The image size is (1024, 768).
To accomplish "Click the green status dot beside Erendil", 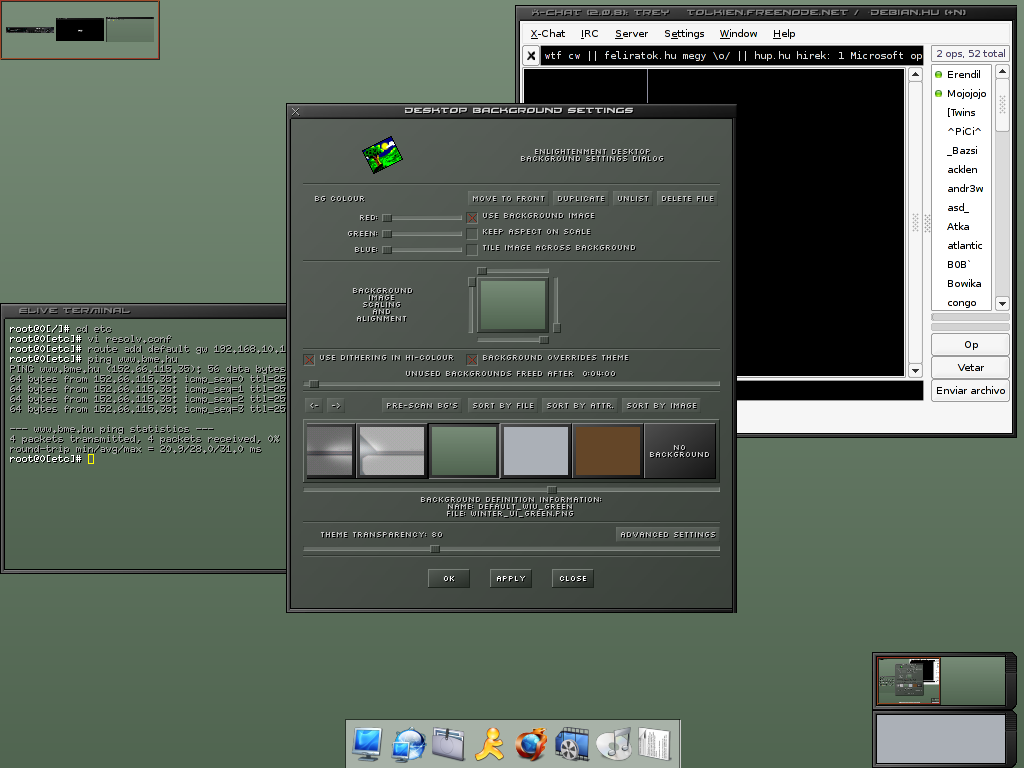I will coord(938,74).
